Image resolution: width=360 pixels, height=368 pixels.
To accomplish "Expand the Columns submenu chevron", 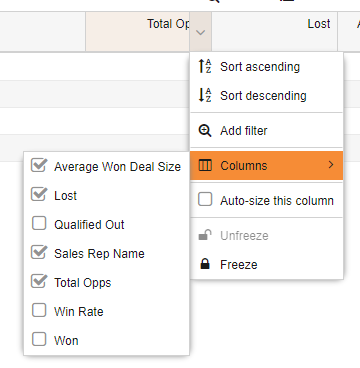I will [x=331, y=165].
